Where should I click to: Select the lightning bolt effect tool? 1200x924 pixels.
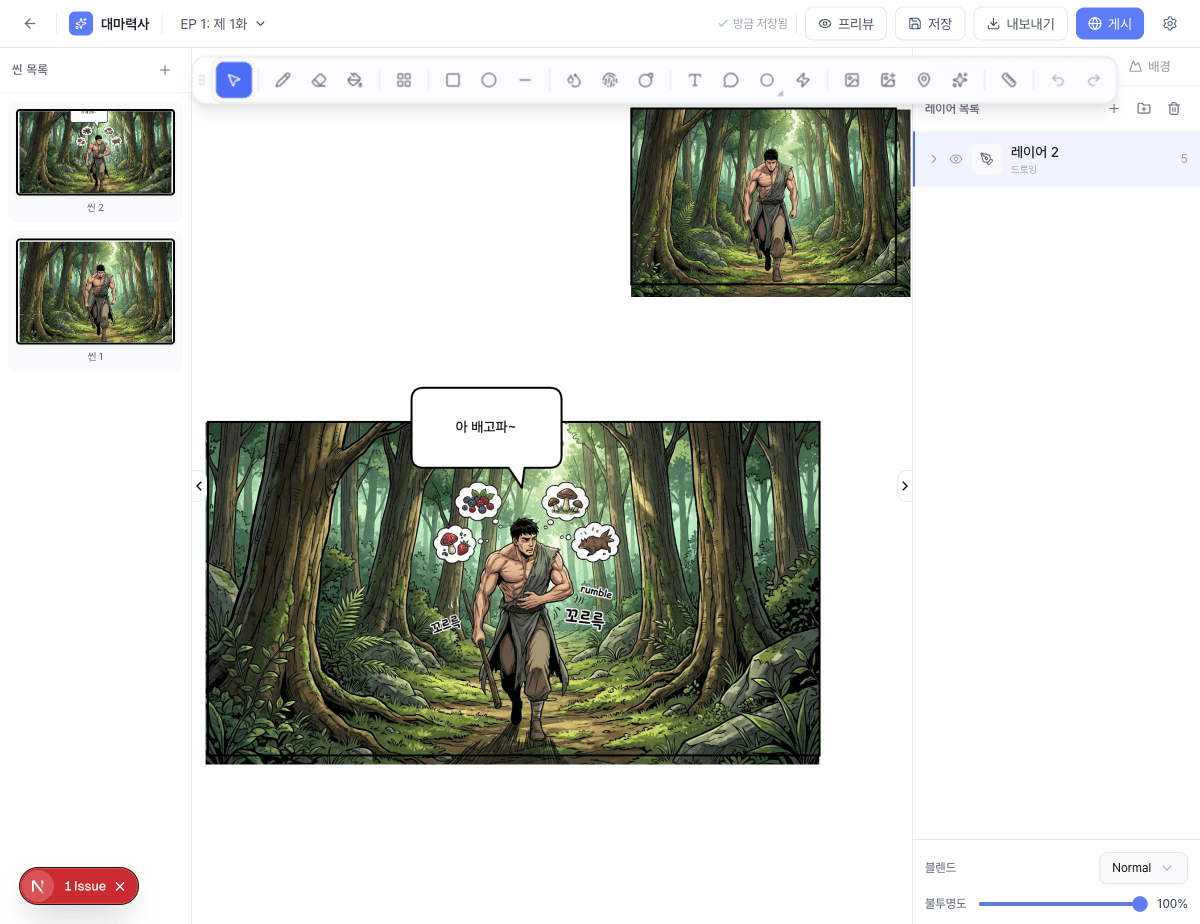[803, 80]
